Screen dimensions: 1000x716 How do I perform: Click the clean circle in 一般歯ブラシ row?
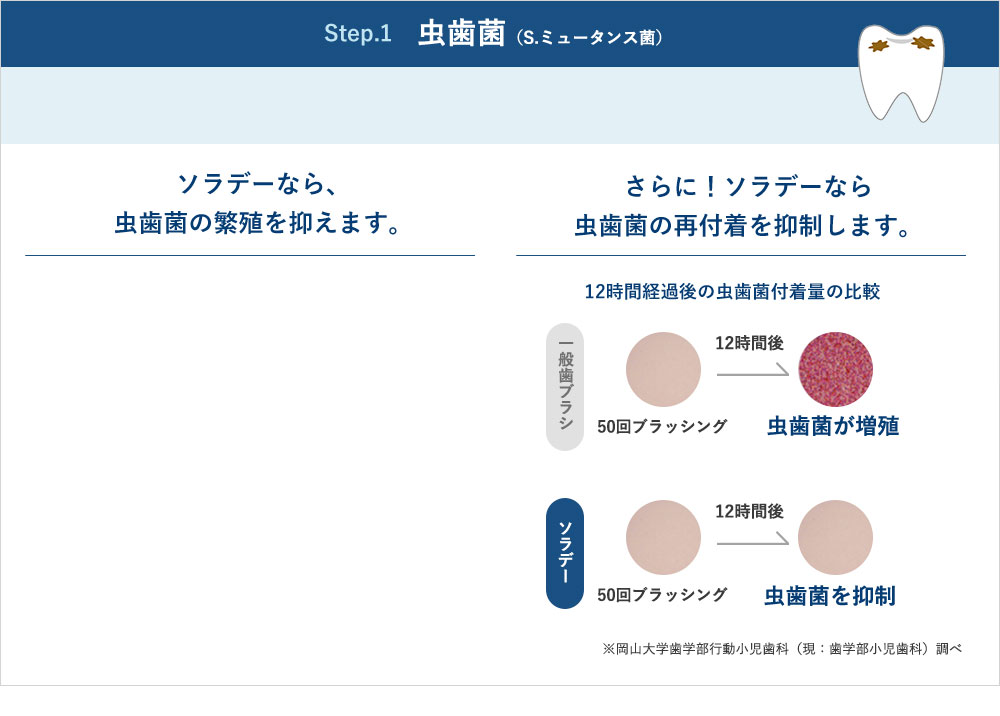click(x=663, y=369)
